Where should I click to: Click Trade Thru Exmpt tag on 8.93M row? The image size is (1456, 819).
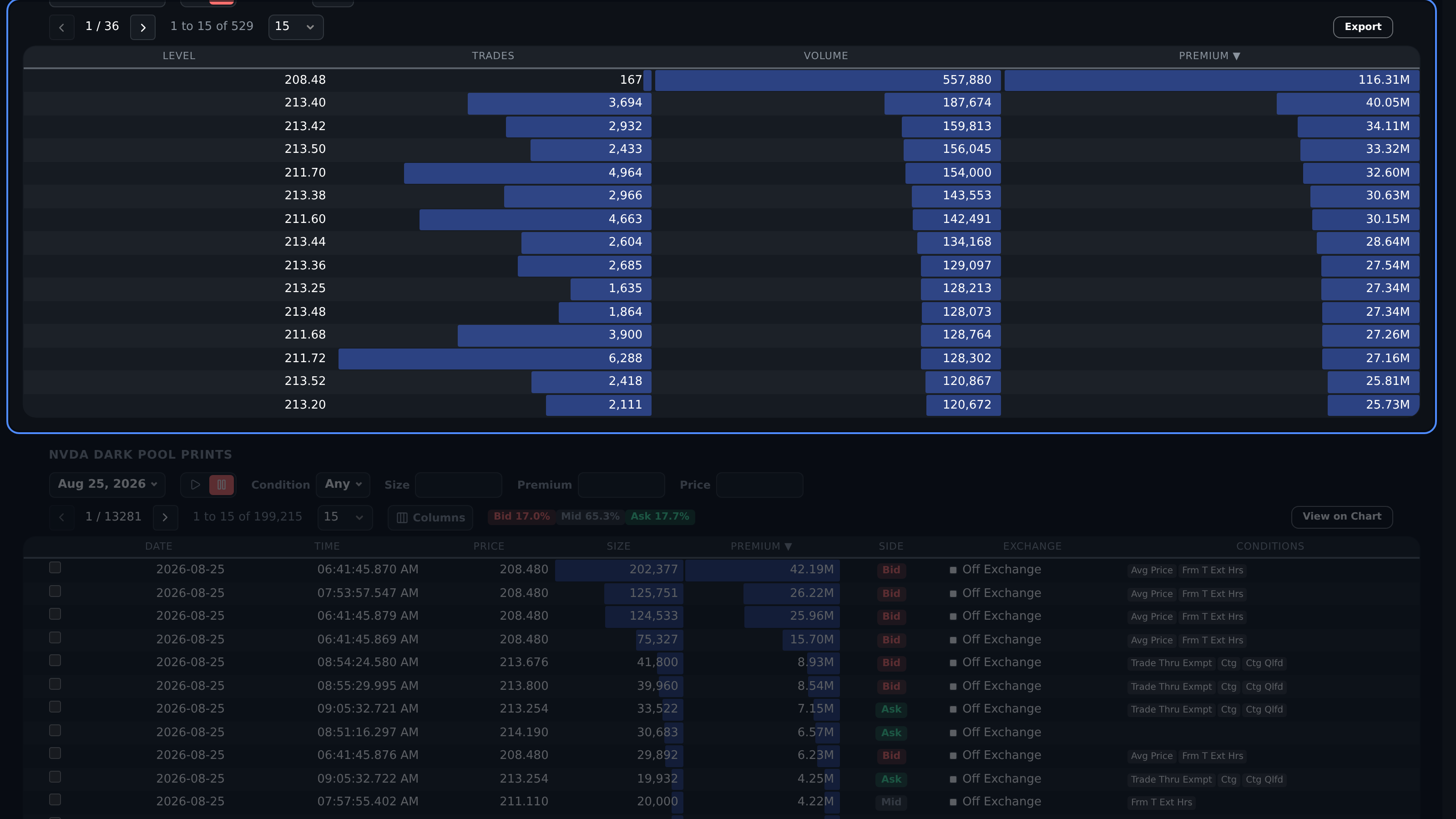tap(1171, 663)
